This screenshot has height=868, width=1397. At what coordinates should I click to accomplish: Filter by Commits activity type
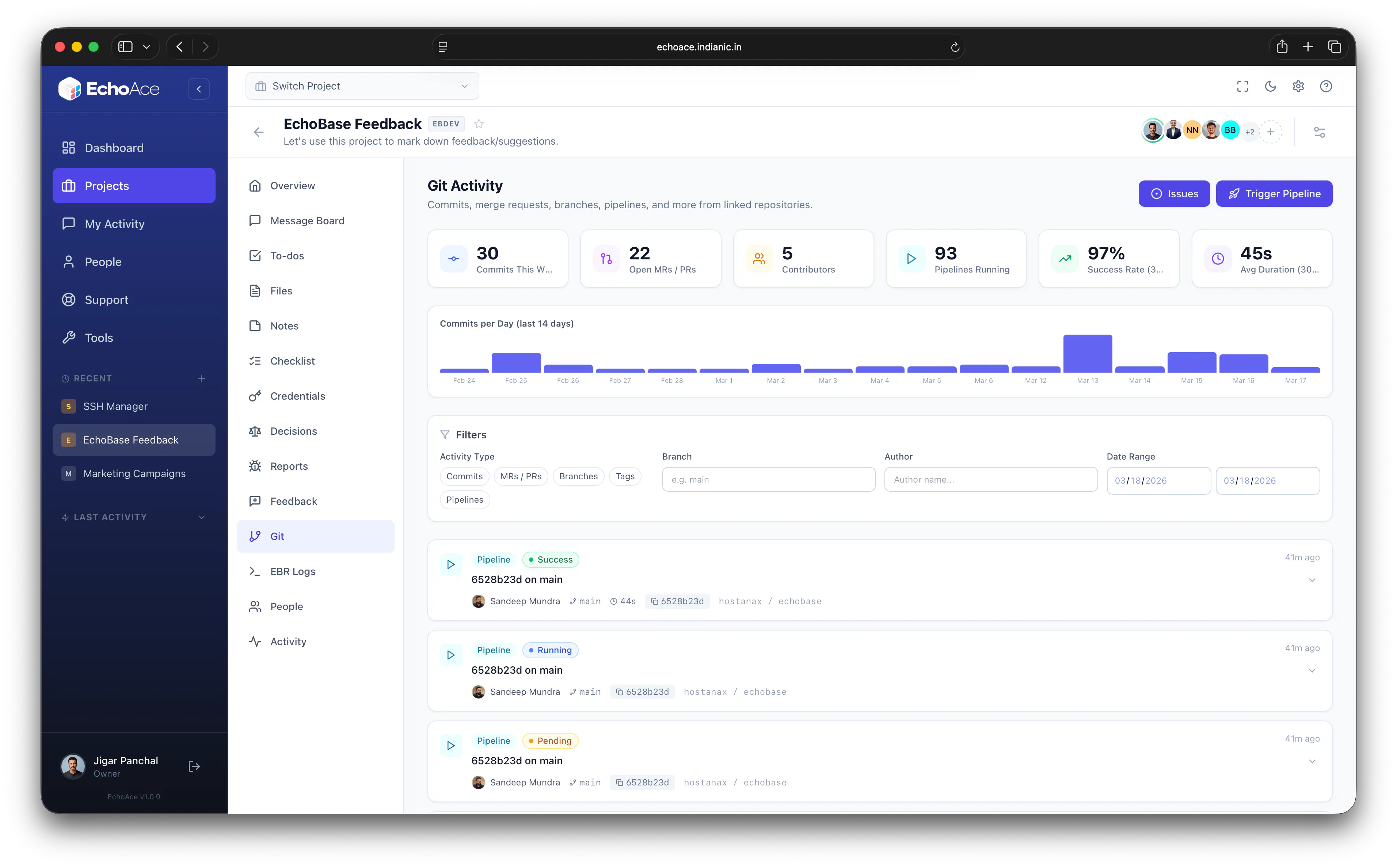[464, 476]
